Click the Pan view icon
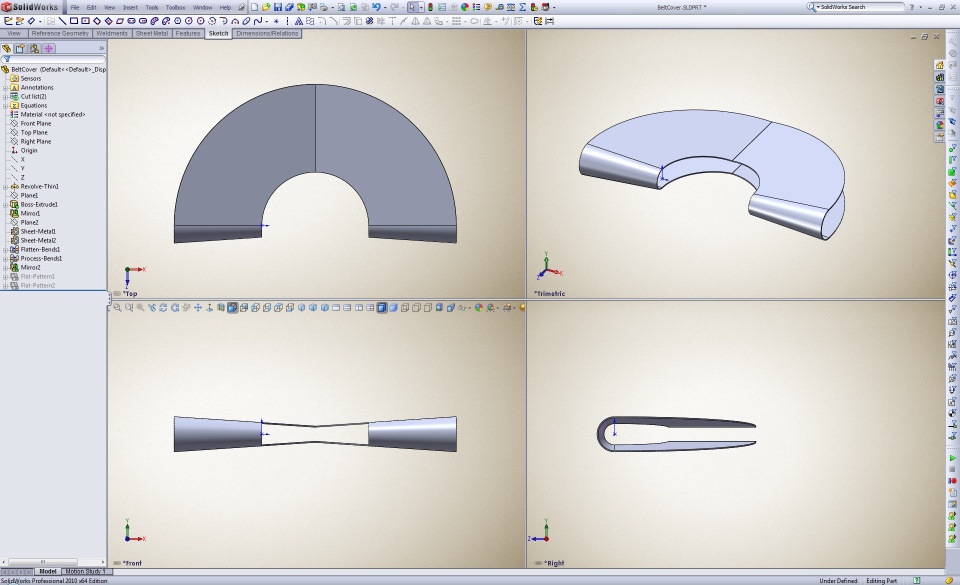This screenshot has height=585, width=960. pos(198,308)
